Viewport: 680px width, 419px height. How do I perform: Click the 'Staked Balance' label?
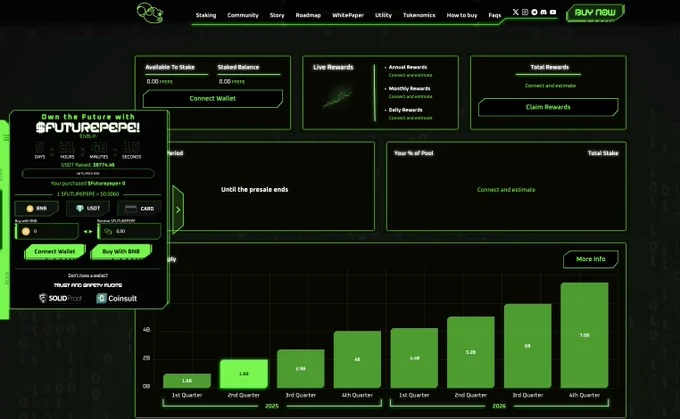pyautogui.click(x=238, y=67)
